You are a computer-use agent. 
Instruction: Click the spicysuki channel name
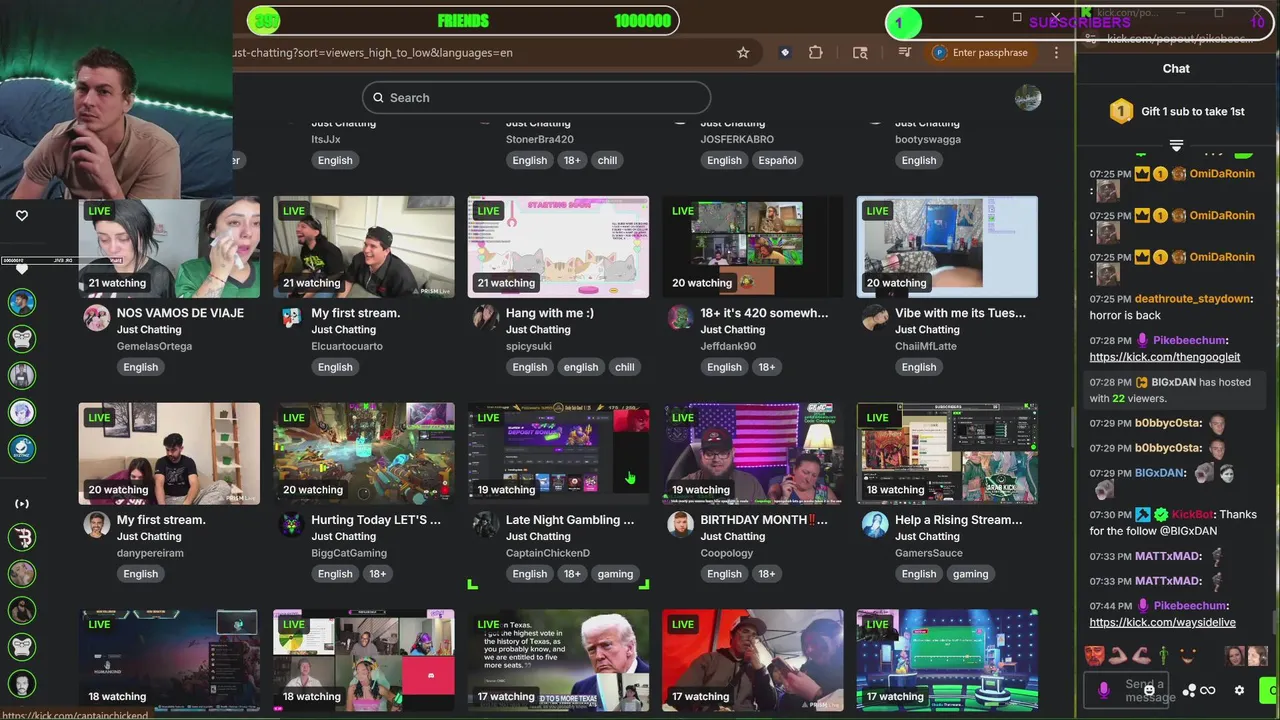[x=529, y=346]
